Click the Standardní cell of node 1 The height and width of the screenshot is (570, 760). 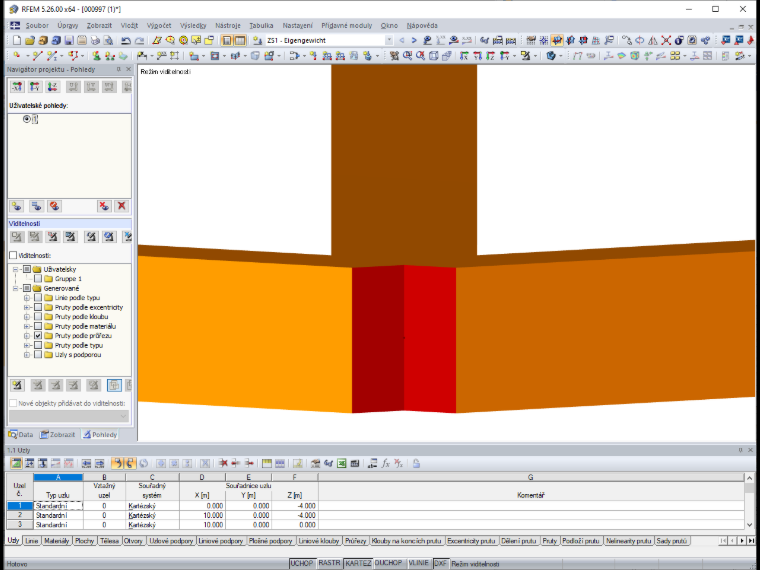pyautogui.click(x=58, y=506)
